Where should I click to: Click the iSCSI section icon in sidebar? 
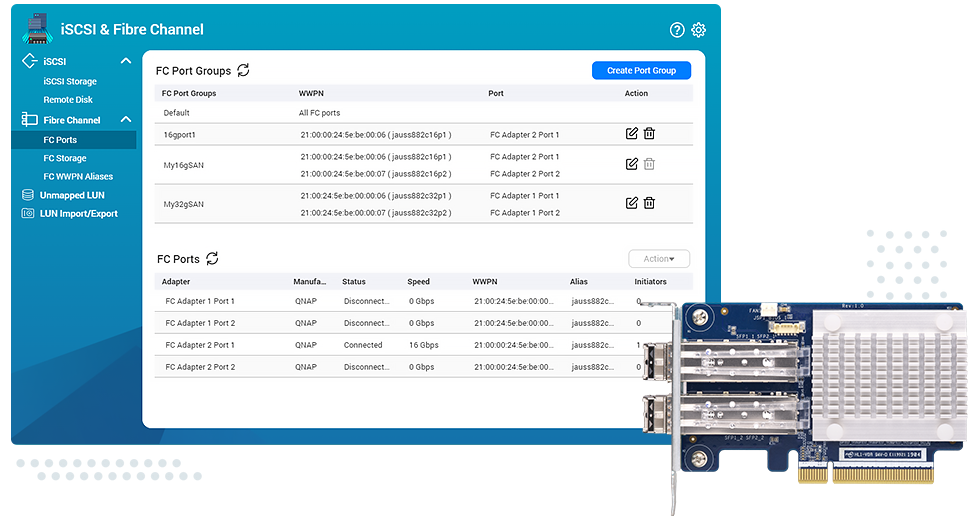click(29, 61)
